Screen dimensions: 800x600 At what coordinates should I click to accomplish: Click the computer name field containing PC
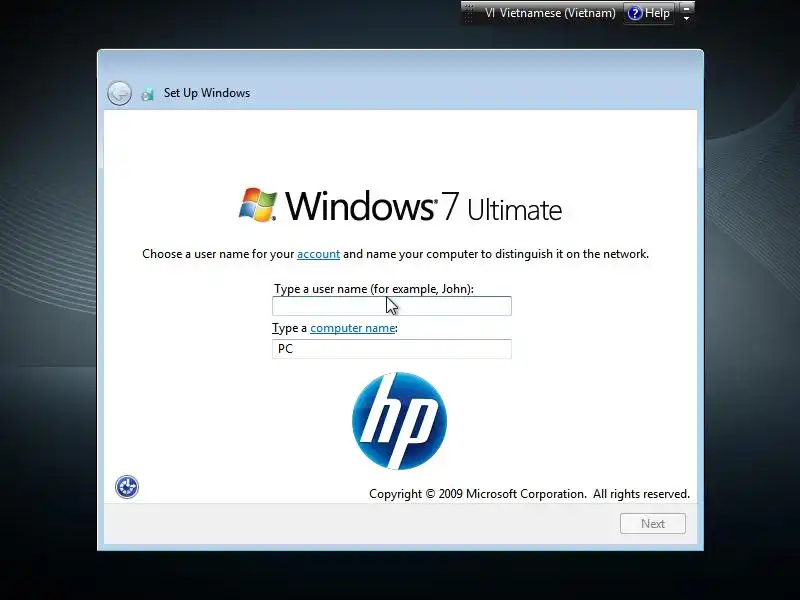coord(392,349)
